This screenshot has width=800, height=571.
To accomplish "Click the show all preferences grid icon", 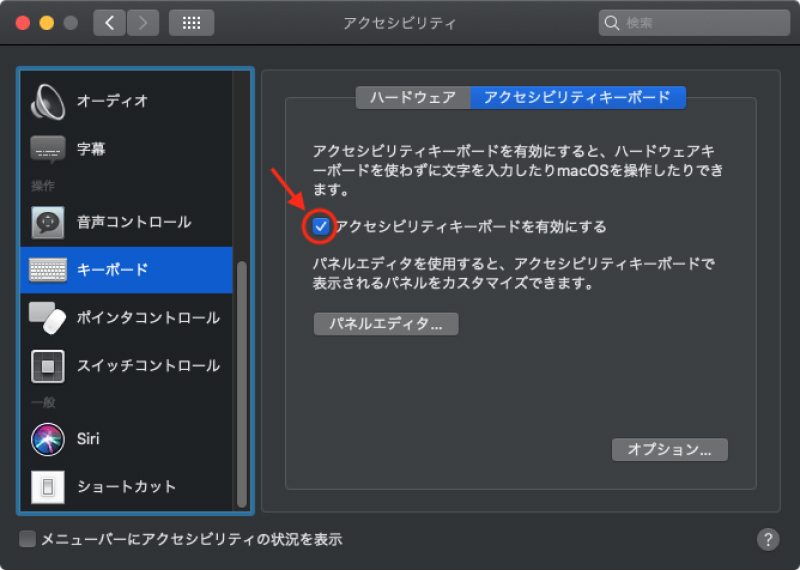I will [191, 22].
